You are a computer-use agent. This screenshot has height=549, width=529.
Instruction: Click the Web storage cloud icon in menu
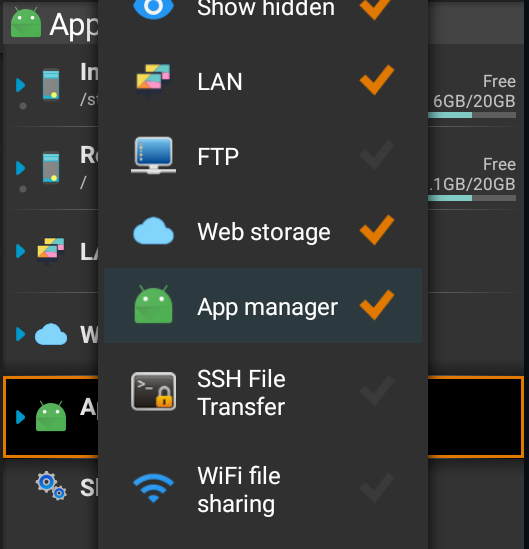[153, 231]
